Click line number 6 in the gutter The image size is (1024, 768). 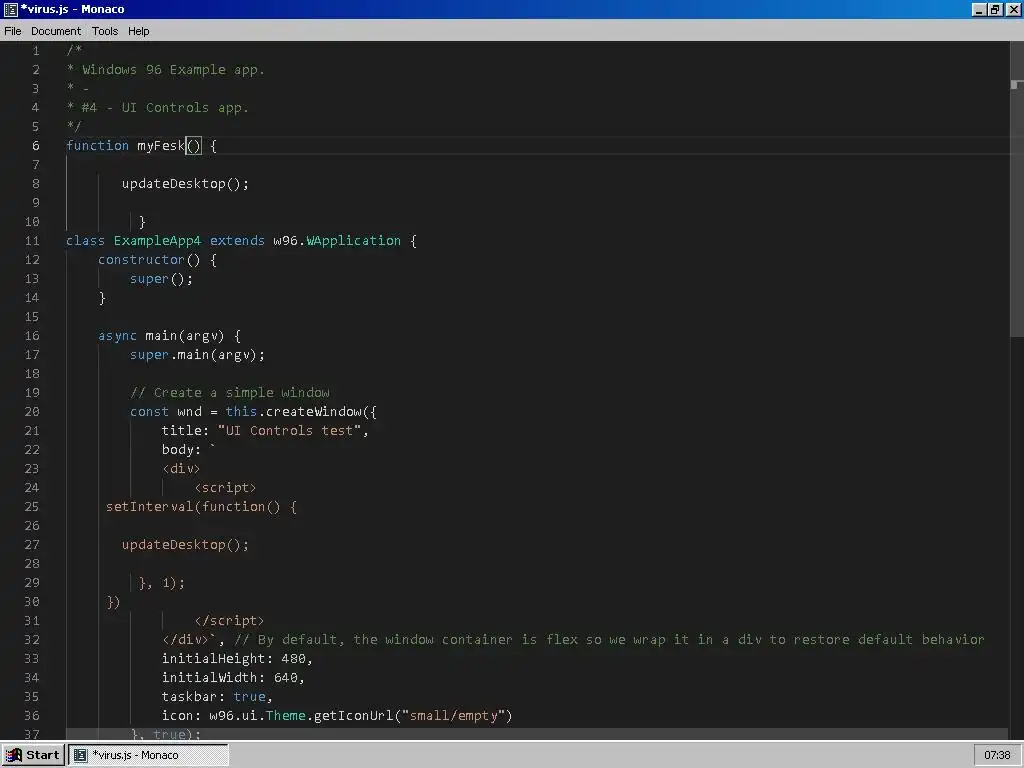click(36, 146)
